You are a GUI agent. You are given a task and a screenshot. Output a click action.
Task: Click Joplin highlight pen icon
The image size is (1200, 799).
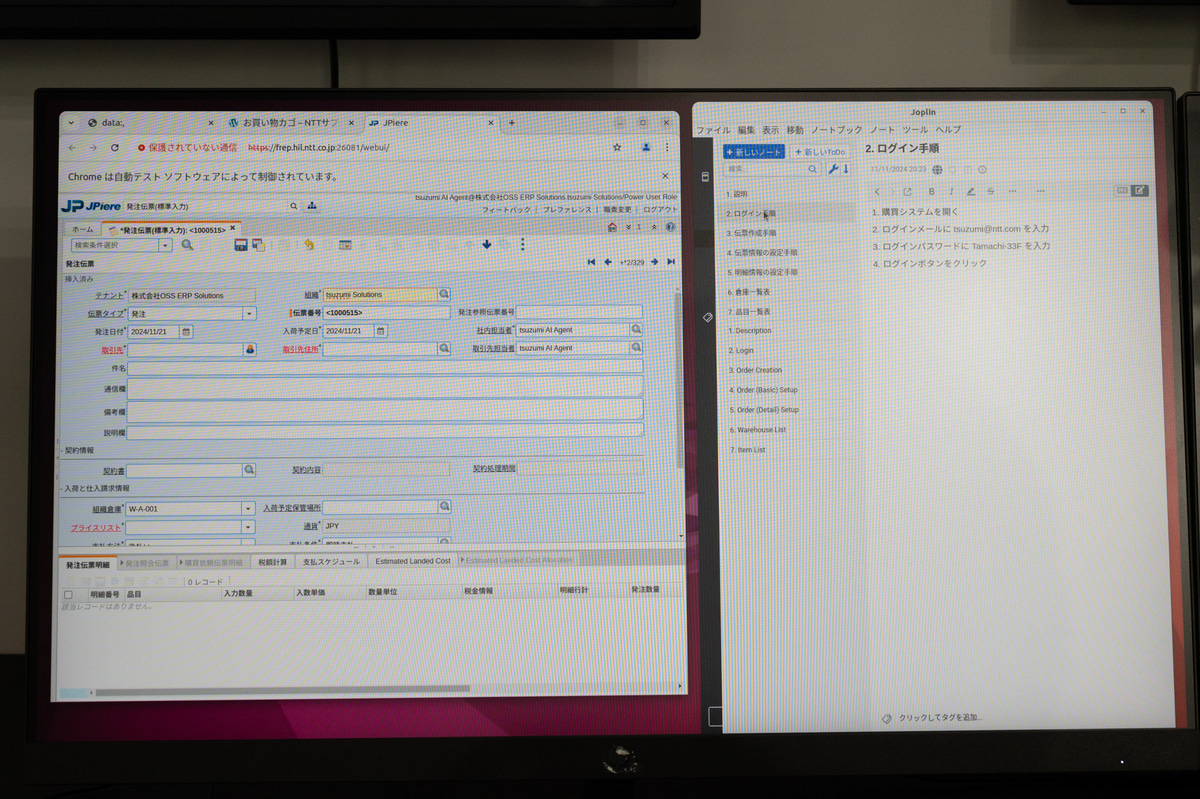[x=970, y=191]
